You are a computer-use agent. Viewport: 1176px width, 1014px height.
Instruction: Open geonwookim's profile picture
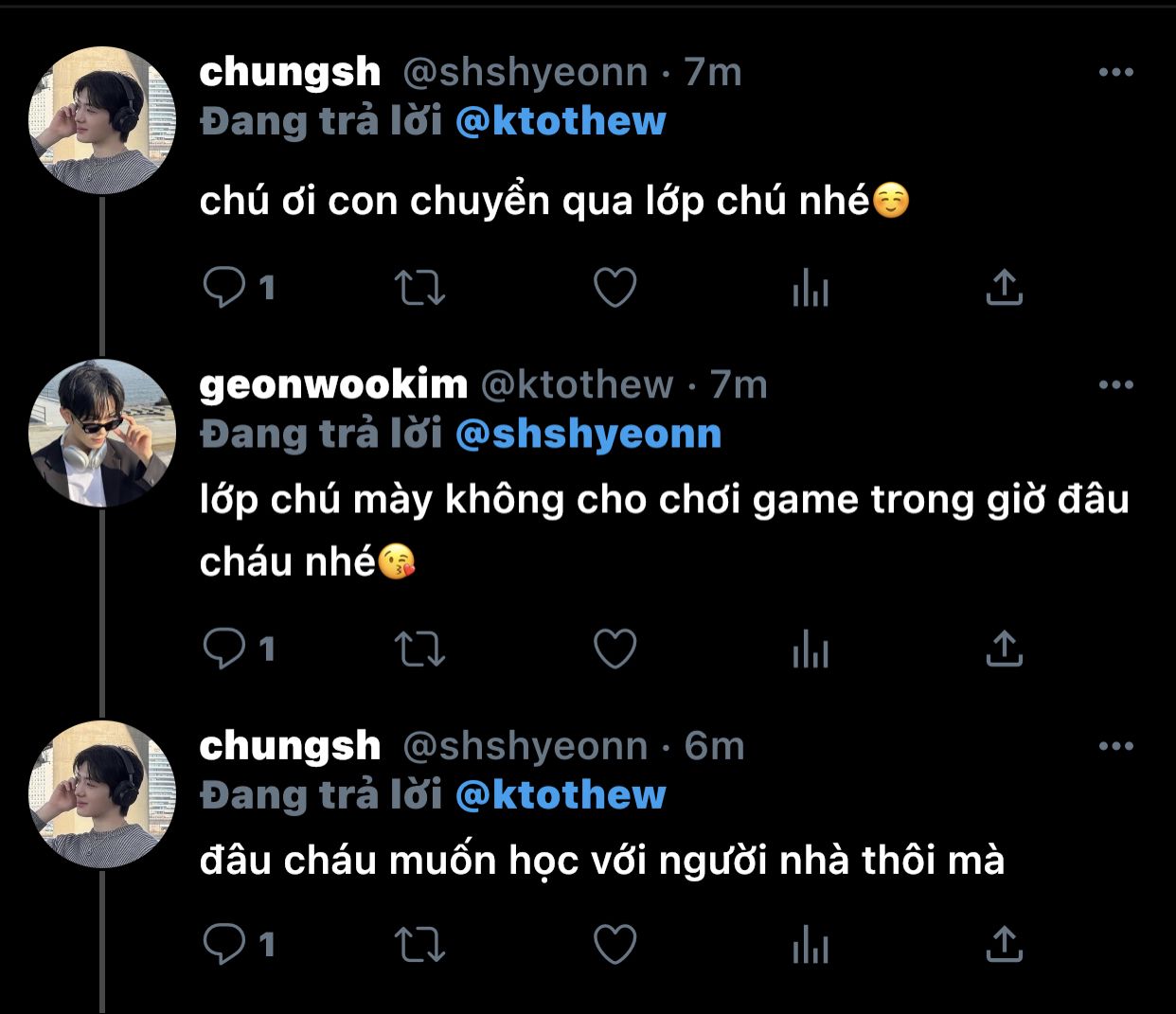102,433
